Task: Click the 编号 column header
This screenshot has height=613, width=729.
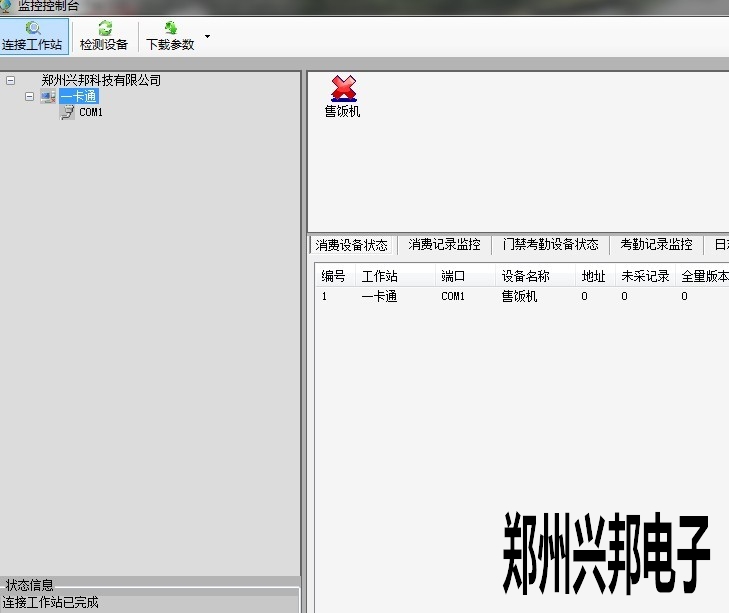Action: tap(335, 276)
